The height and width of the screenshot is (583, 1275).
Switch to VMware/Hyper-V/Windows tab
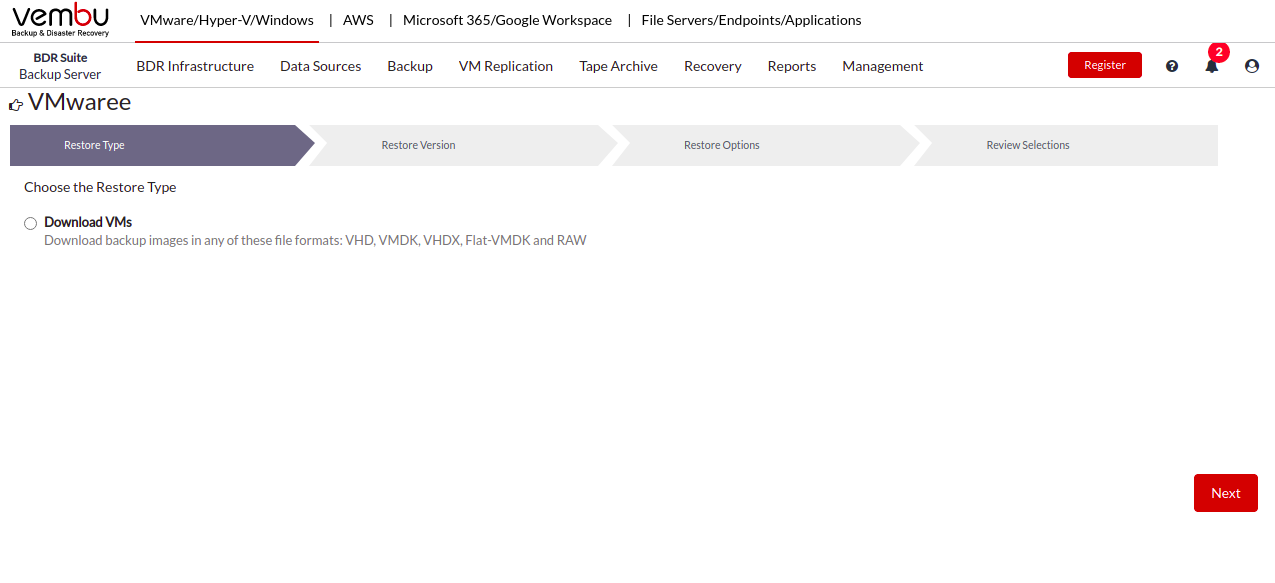click(x=227, y=20)
